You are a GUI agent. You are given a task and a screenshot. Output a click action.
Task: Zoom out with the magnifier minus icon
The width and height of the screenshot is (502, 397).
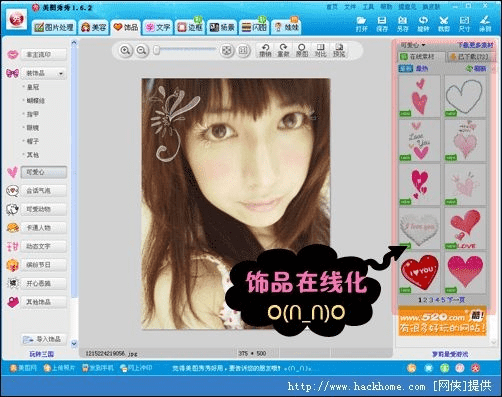click(142, 51)
